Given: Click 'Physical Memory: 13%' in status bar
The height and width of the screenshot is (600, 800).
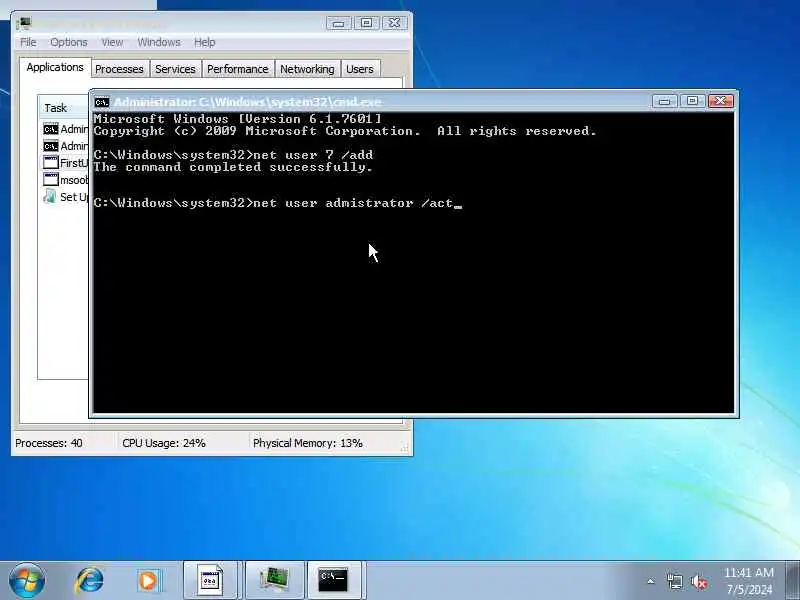Looking at the screenshot, I should tap(308, 443).
